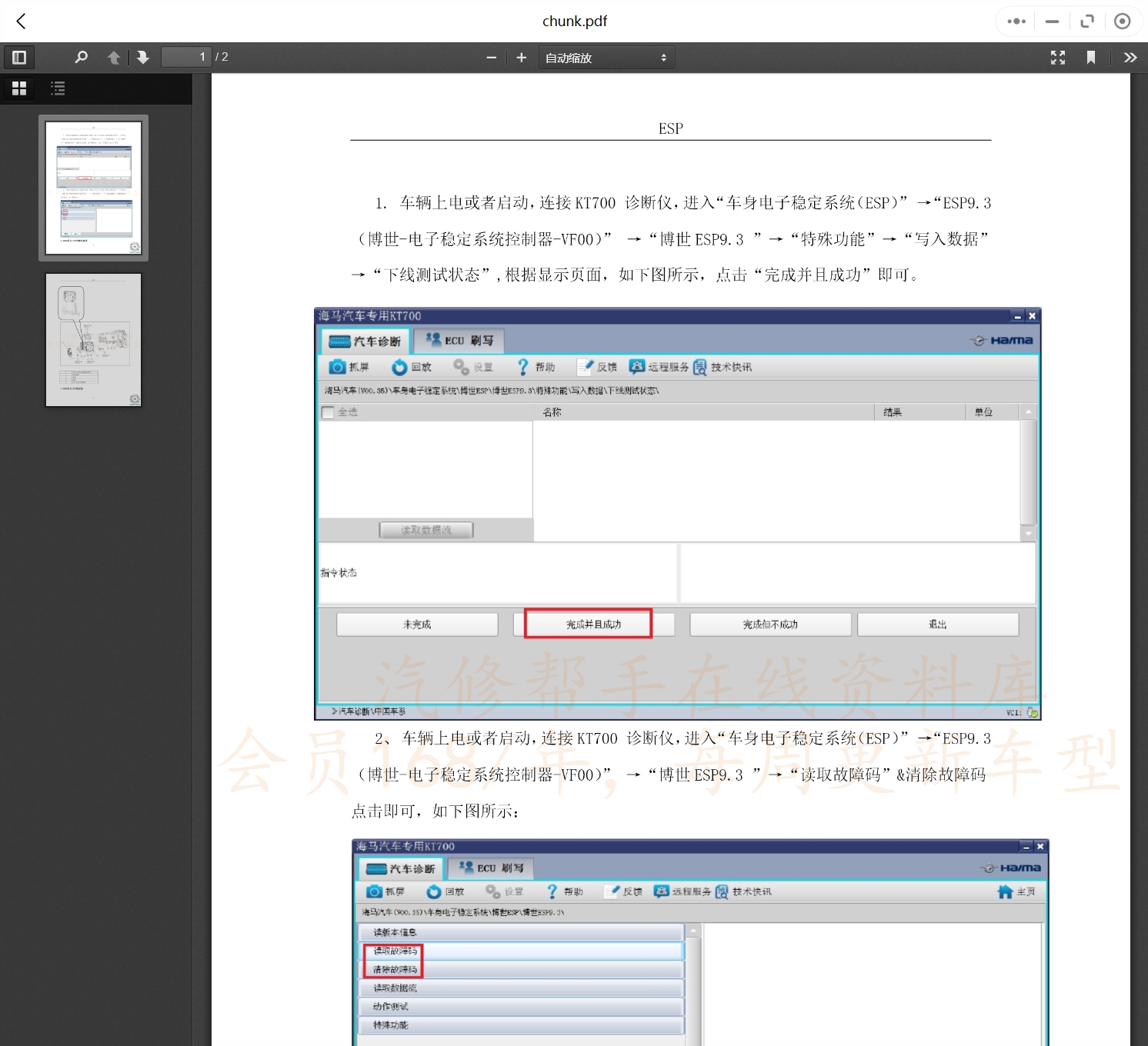Toggle the PDF sidebar panel
The image size is (1148, 1046).
point(19,57)
